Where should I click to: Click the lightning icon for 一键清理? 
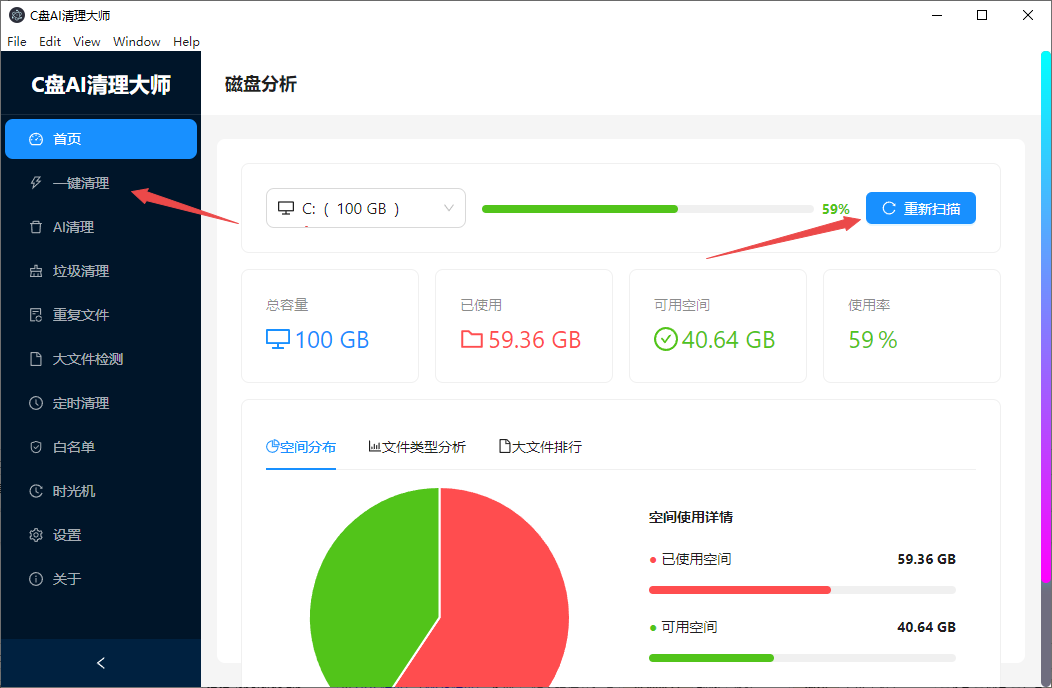[x=36, y=183]
